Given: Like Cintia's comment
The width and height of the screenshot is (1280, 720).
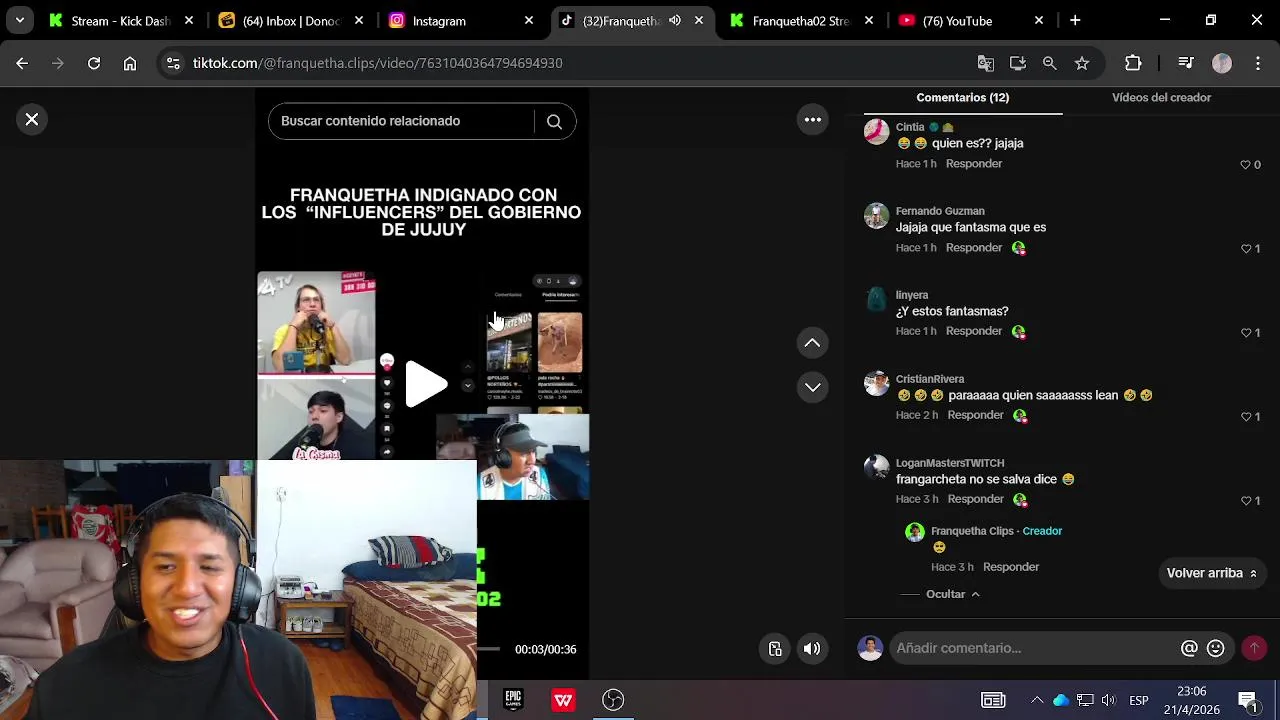Looking at the screenshot, I should click(1246, 164).
